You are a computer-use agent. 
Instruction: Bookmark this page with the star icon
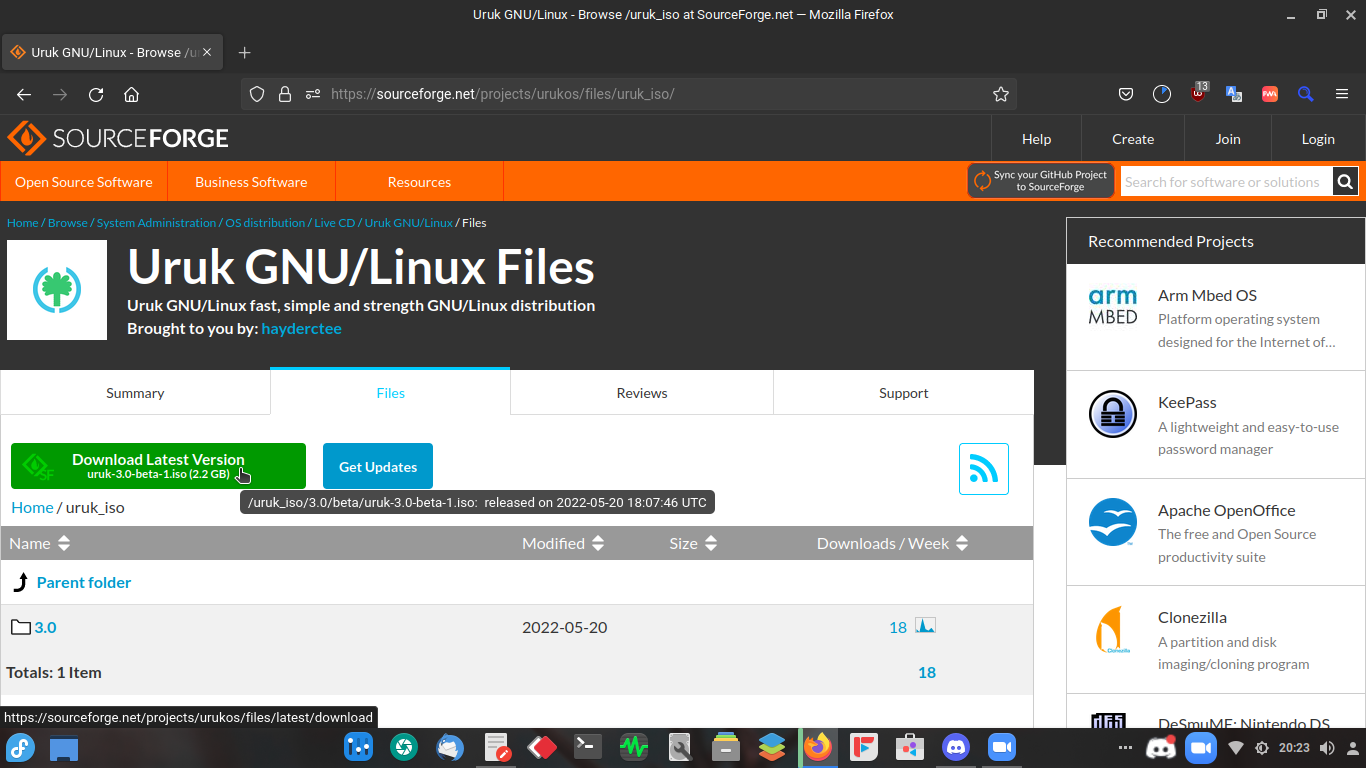[1001, 94]
